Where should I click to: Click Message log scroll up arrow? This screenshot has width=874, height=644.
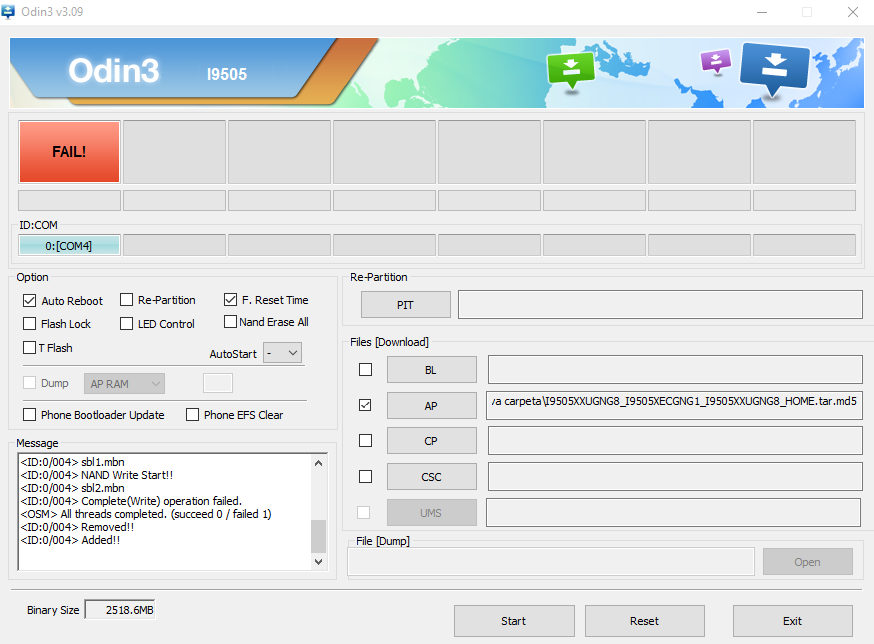point(318,463)
